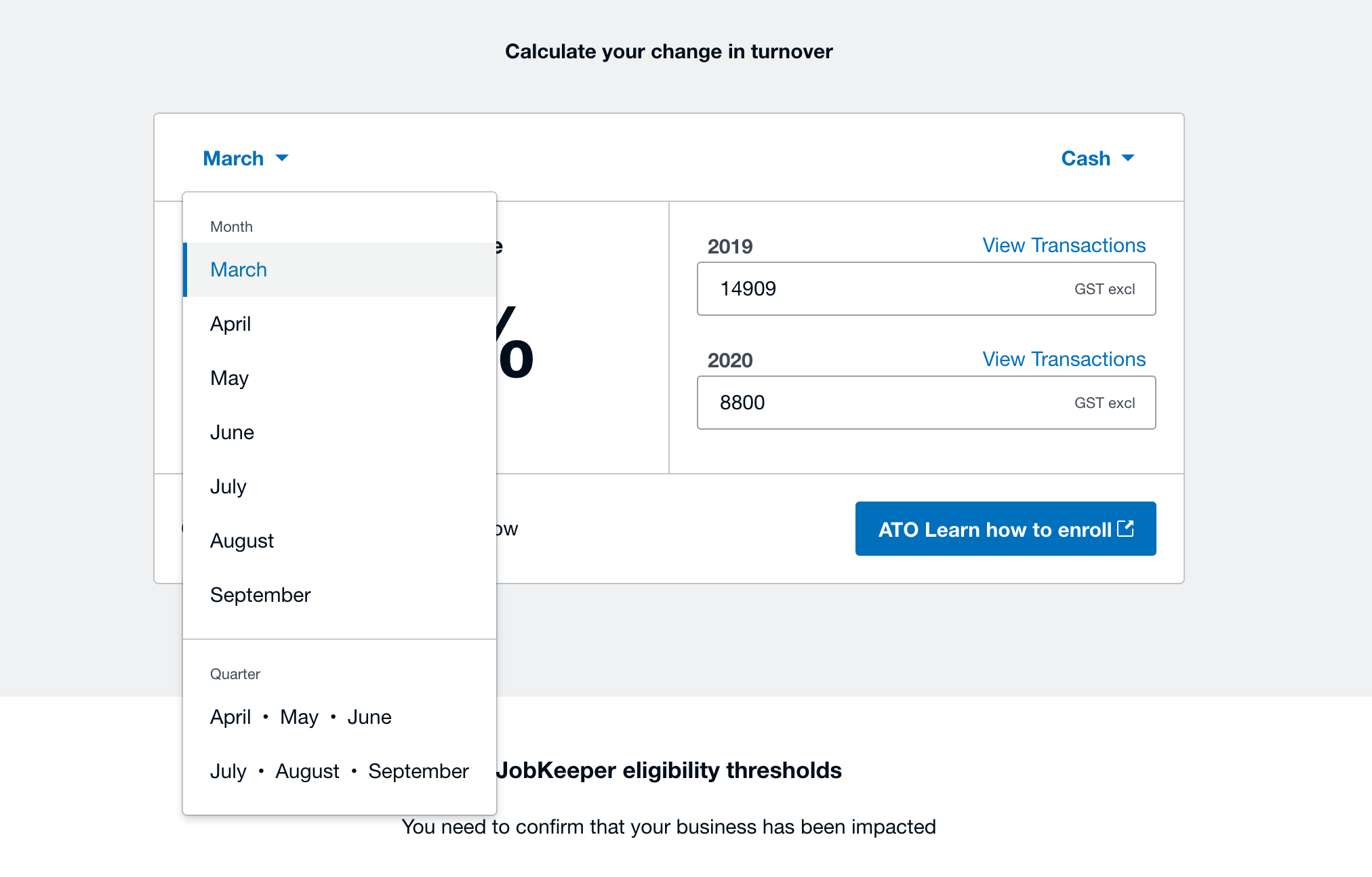
Task: Select the April May June quarter
Action: (300, 717)
